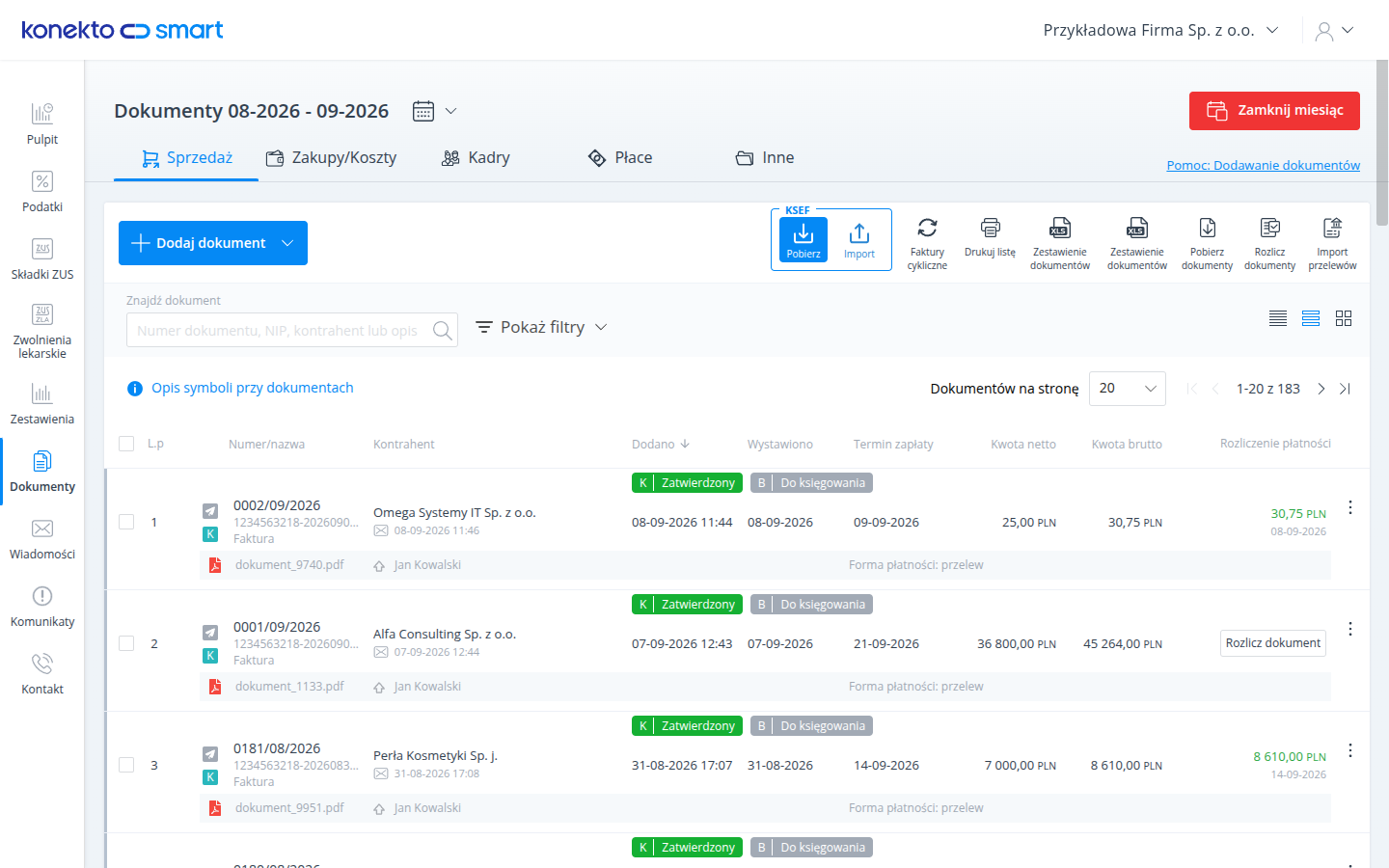
Task: Open documents-per-page dropdown
Action: pos(1128,389)
